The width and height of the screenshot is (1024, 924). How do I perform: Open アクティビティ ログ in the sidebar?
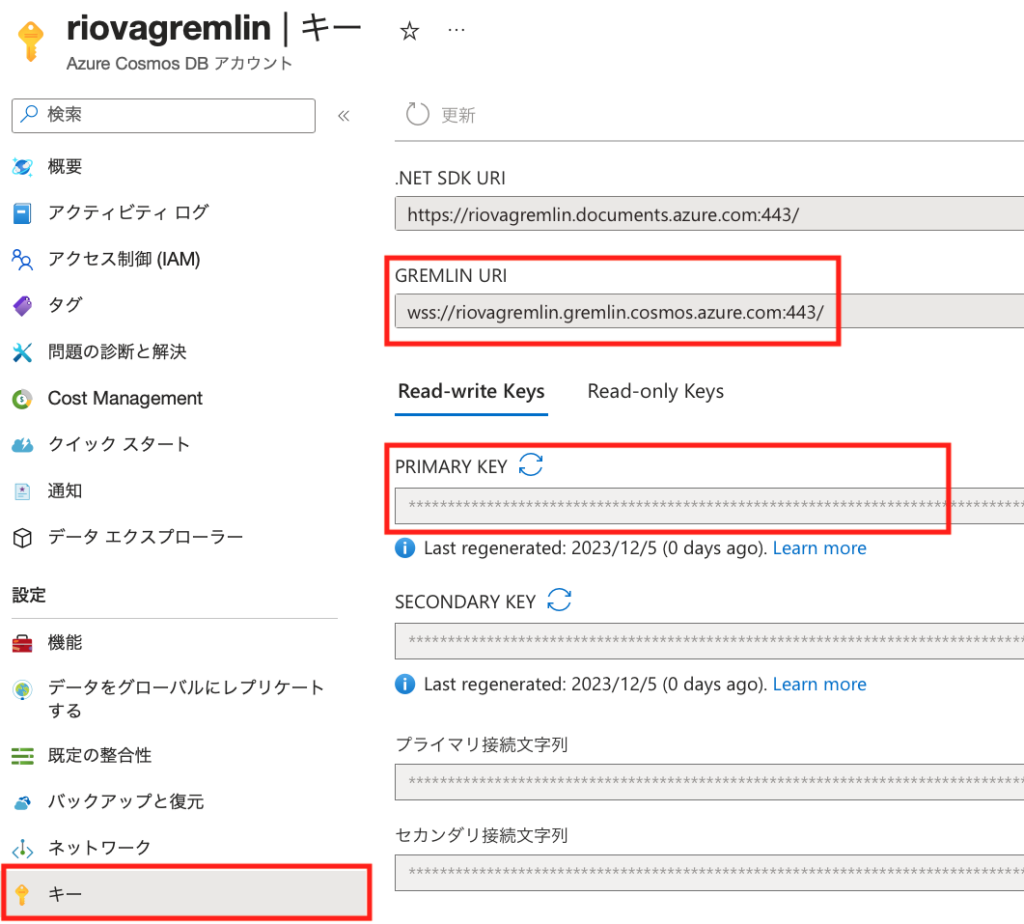click(x=128, y=212)
